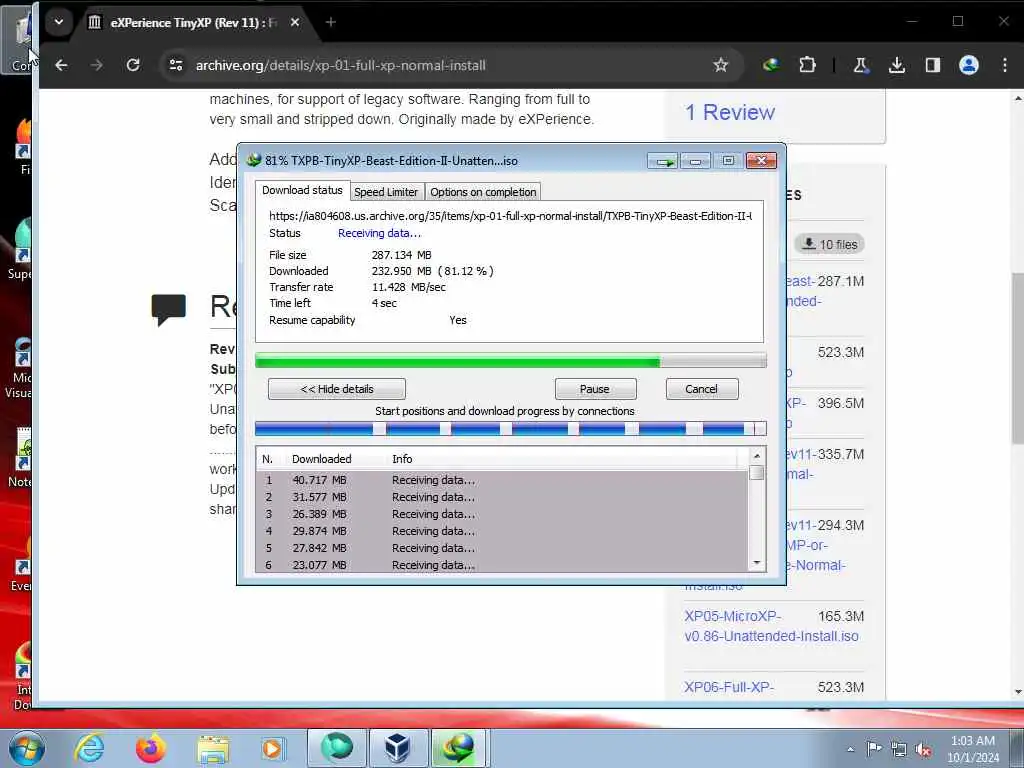The image size is (1024, 768).
Task: Open the 1 Review link
Action: point(729,112)
